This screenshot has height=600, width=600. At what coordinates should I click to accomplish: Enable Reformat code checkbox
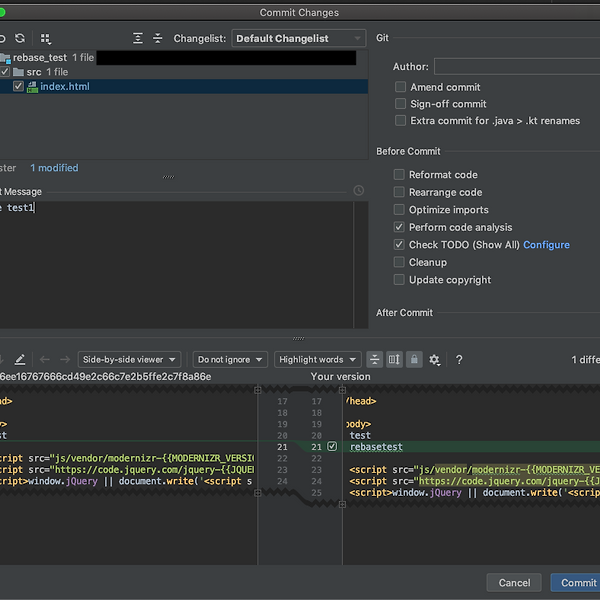click(399, 174)
